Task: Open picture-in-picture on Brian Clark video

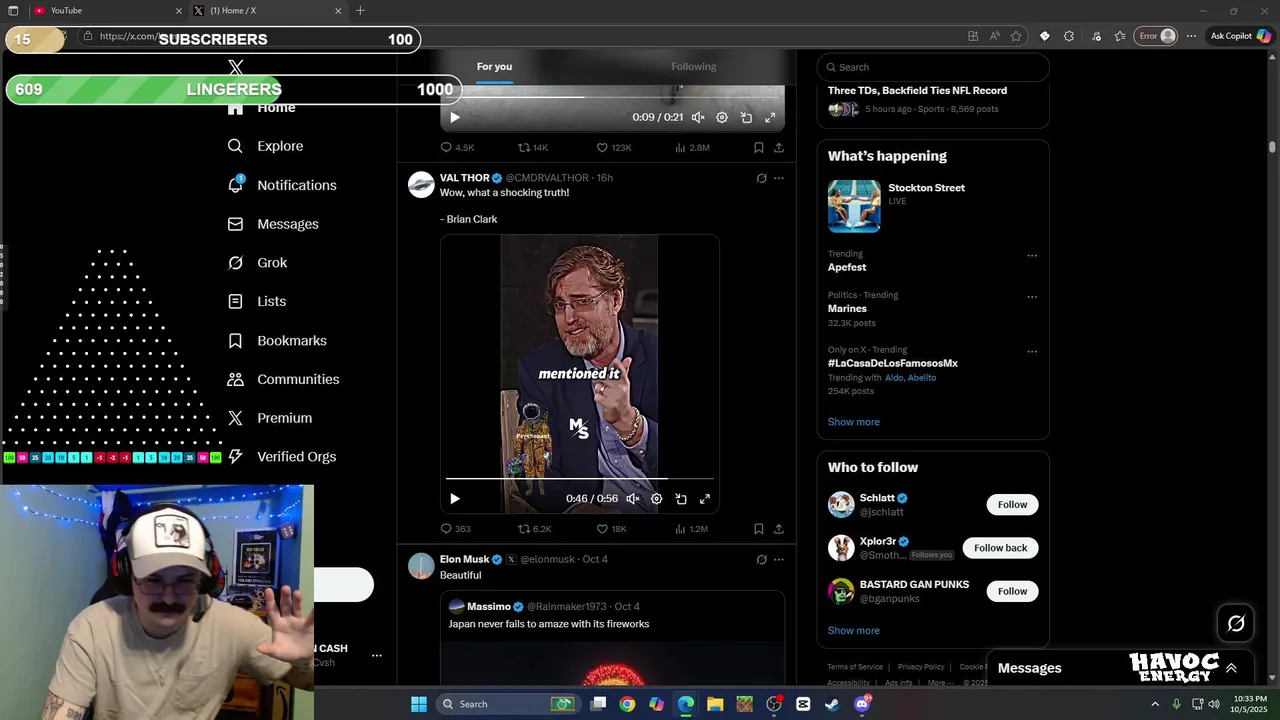Action: point(681,499)
